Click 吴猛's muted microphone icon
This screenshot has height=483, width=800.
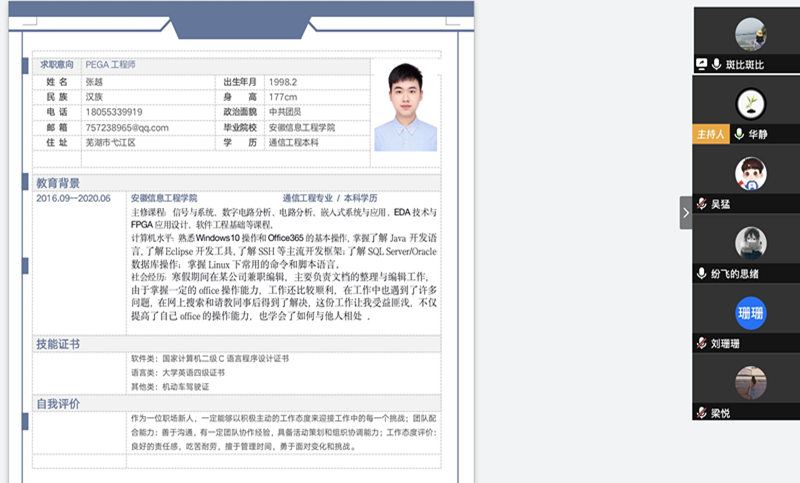pos(702,203)
